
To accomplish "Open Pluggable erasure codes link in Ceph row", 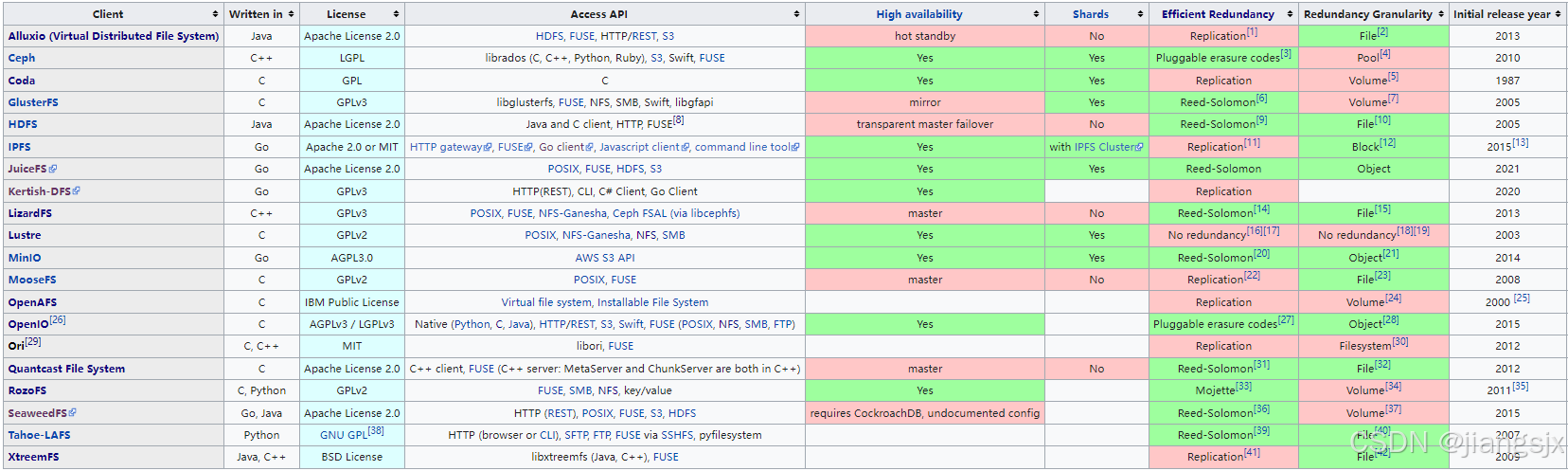I will click(1217, 58).
